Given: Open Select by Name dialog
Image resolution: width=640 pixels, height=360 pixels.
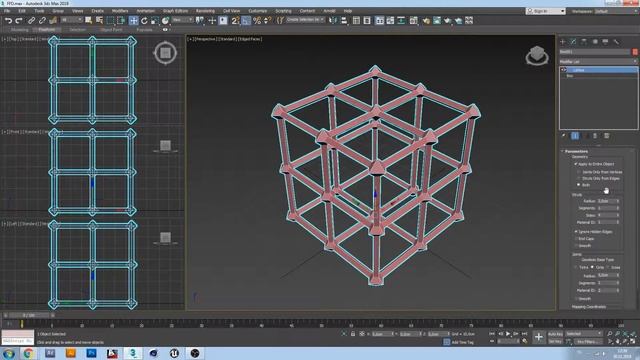Looking at the screenshot, I should tap(99, 20).
